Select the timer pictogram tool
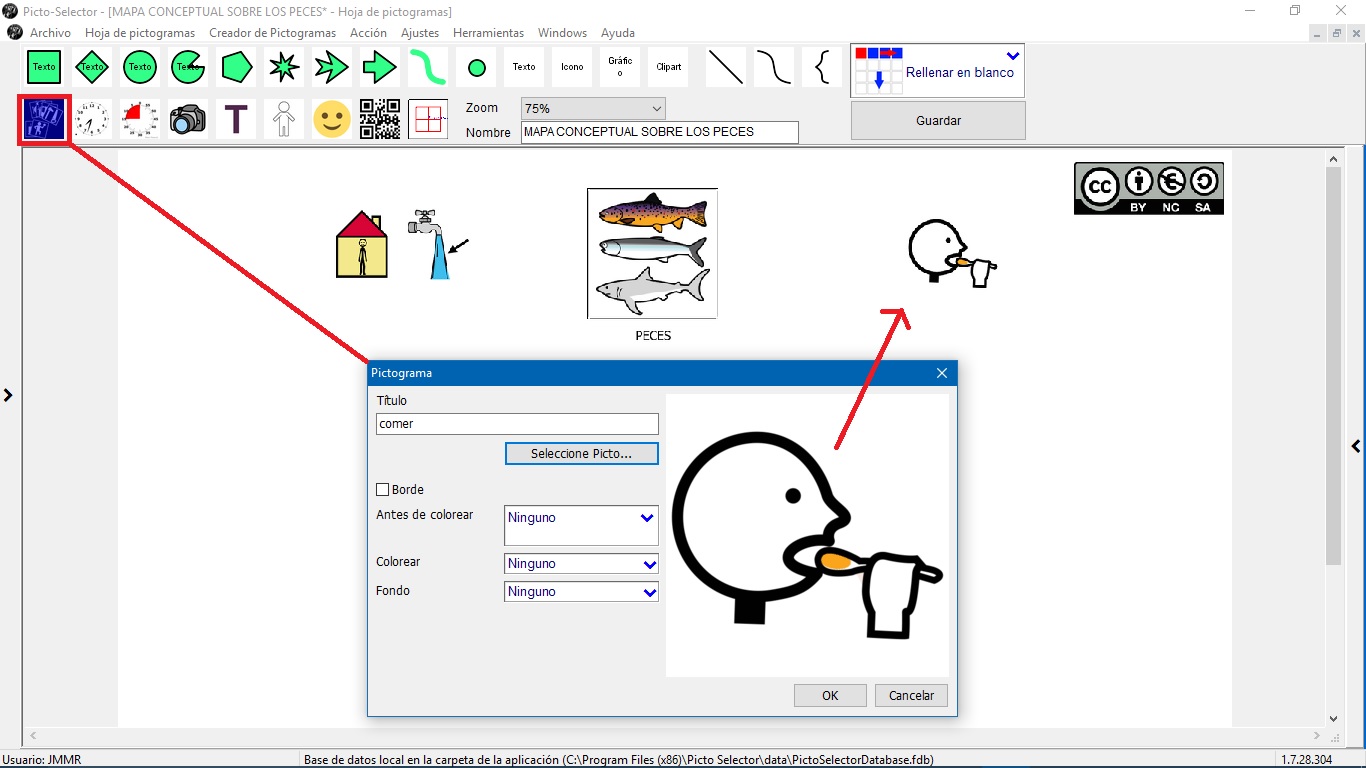This screenshot has width=1366, height=768. (x=139, y=118)
